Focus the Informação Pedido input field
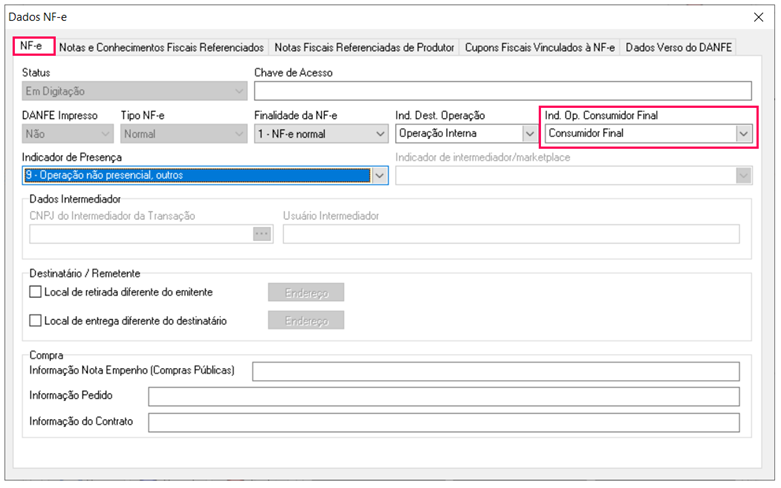 pyautogui.click(x=443, y=397)
